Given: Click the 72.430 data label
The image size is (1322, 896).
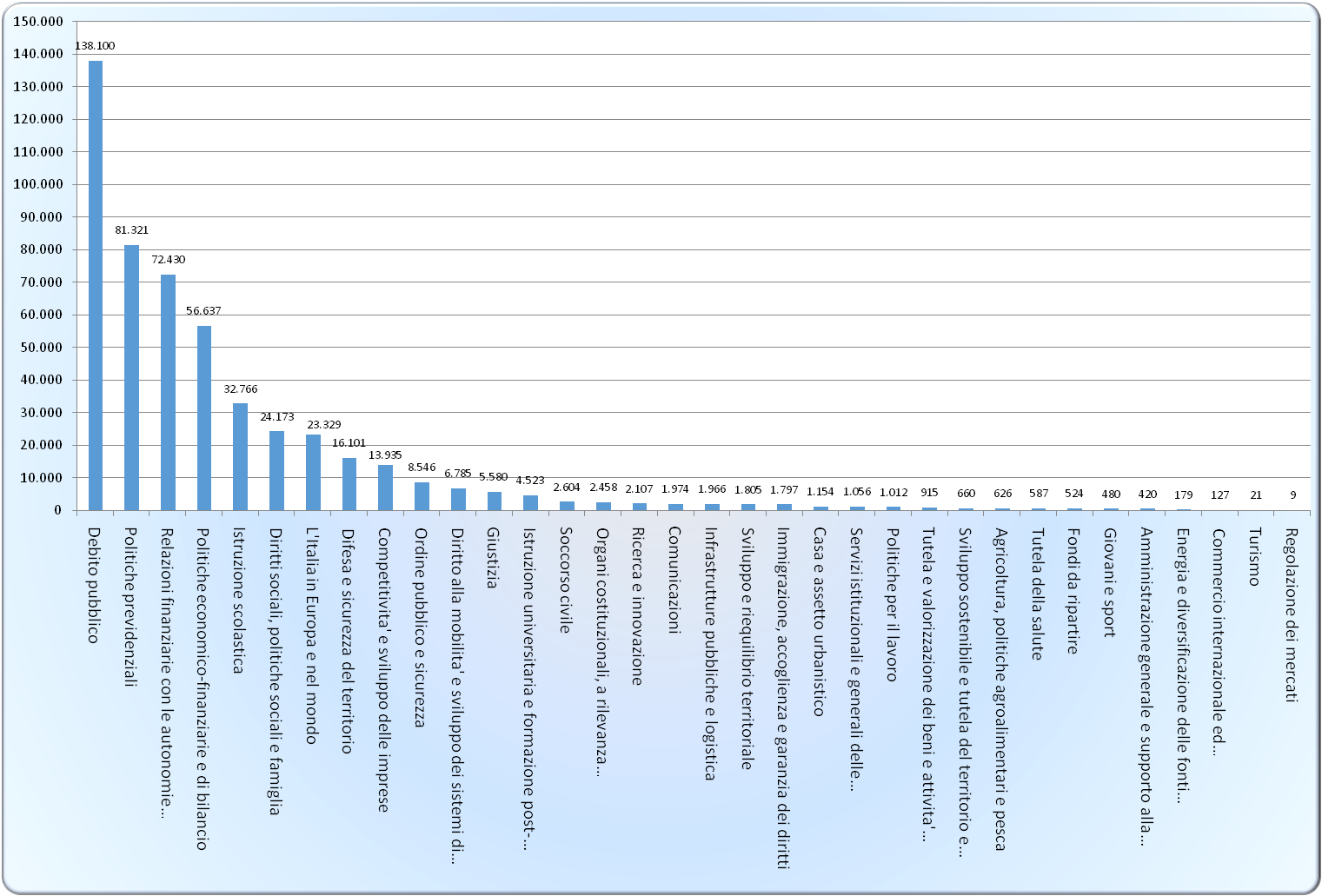Looking at the screenshot, I should click(x=168, y=259).
